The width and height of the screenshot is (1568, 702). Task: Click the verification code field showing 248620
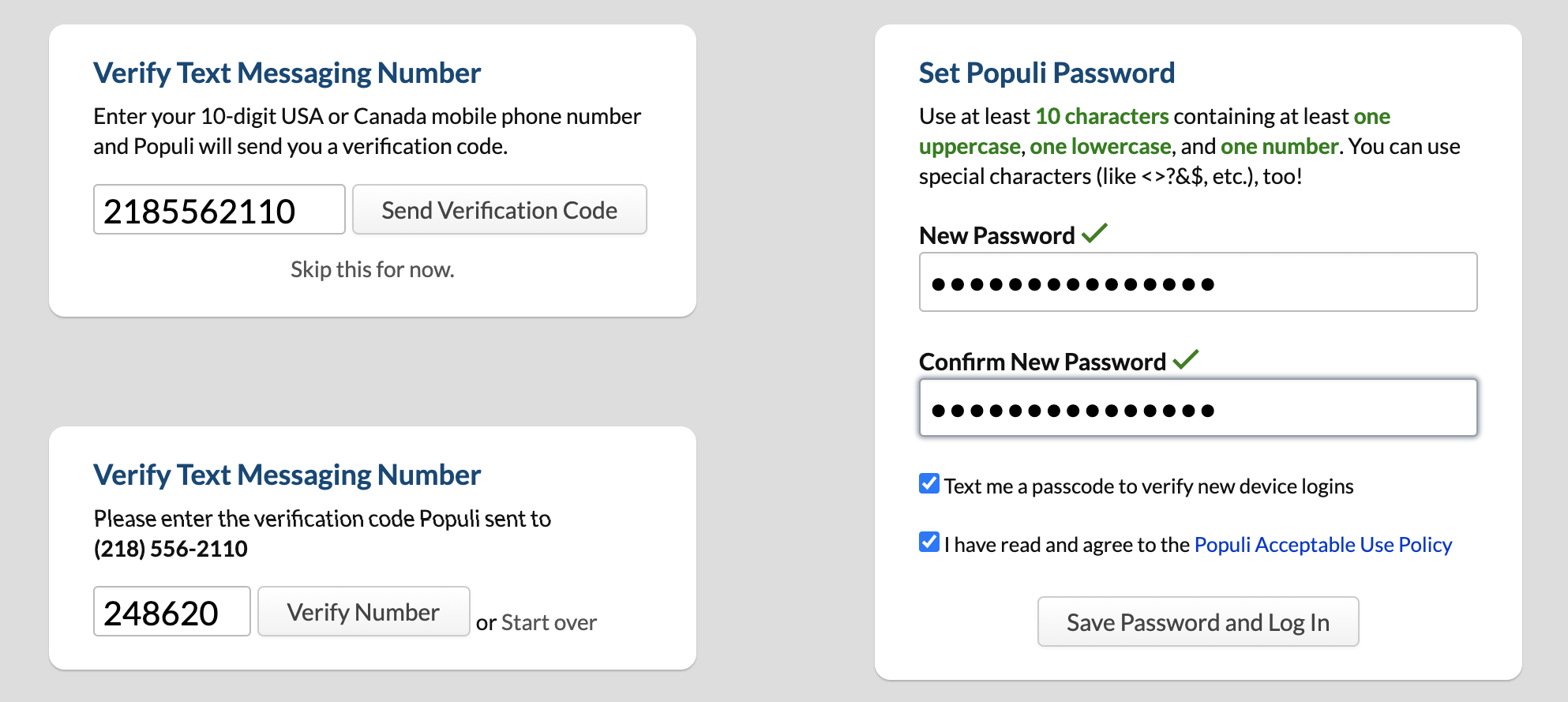[171, 612]
